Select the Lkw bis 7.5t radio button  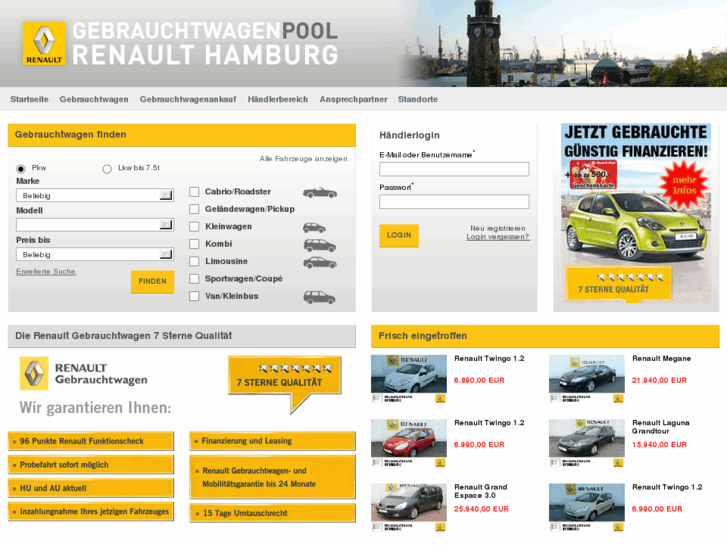pyautogui.click(x=107, y=169)
